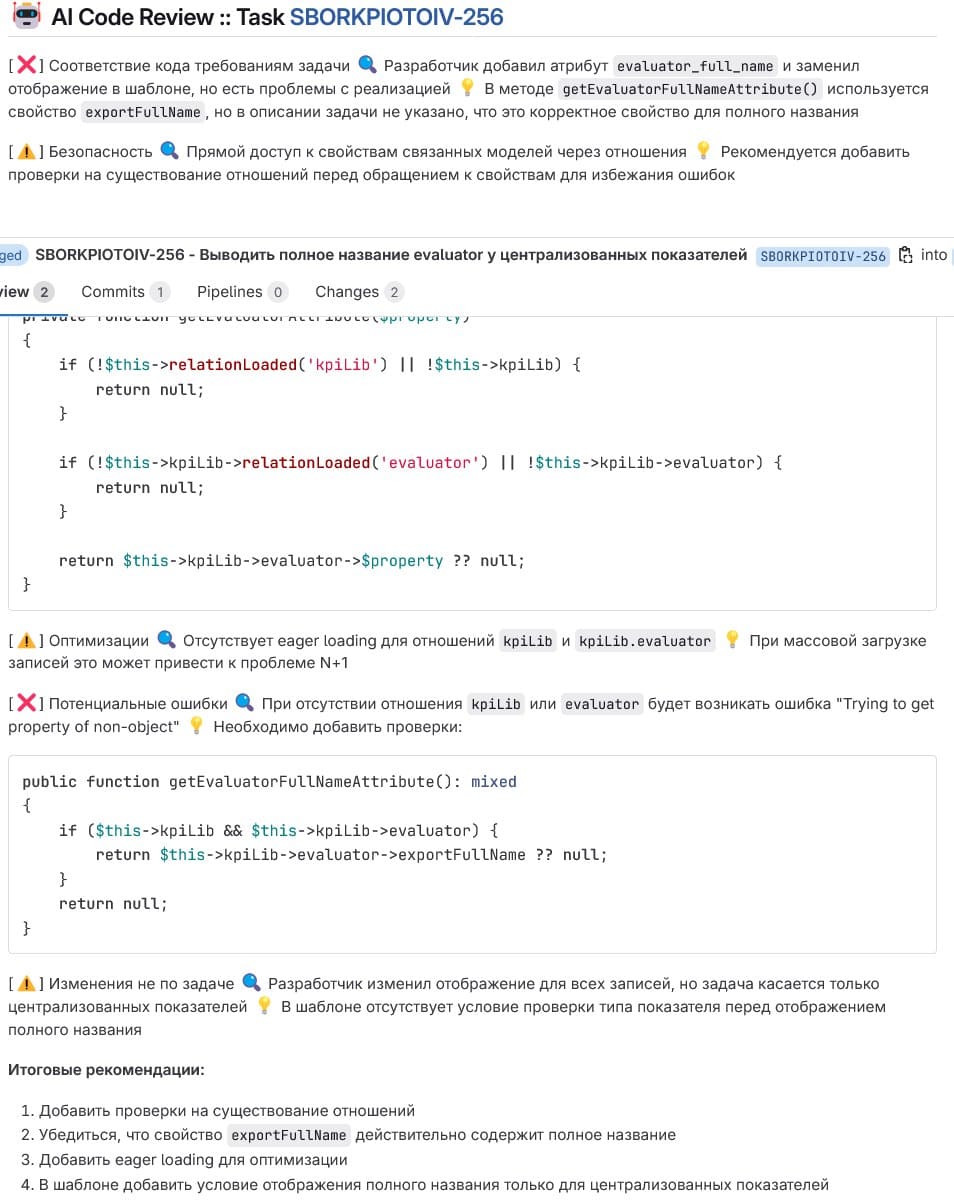This screenshot has width=954, height=1201.
Task: Switch to the Pipelines tab
Action: click(x=230, y=292)
